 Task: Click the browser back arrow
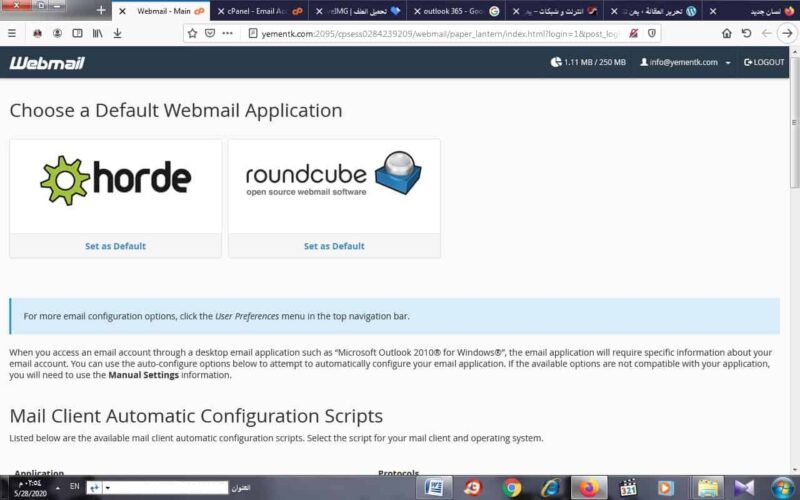[766, 33]
